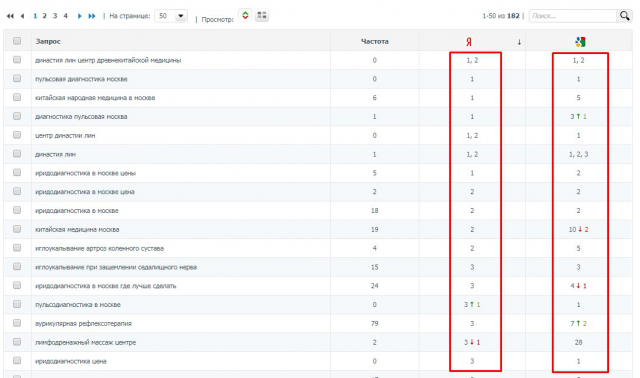The width and height of the screenshot is (640, 378).
Task: Sort by the Yandex column icon
Action: coord(469,42)
